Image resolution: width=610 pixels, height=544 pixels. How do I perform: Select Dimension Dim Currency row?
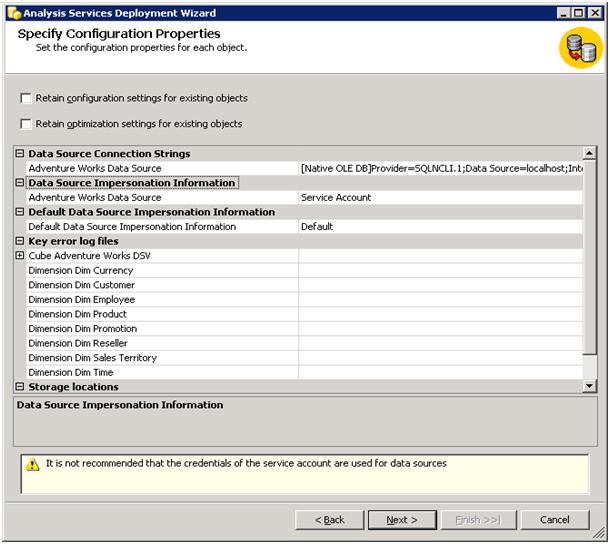[162, 270]
